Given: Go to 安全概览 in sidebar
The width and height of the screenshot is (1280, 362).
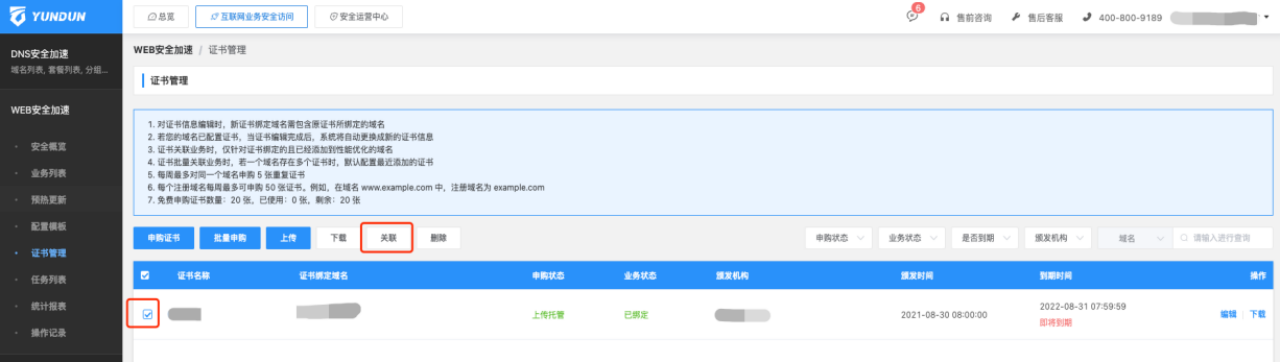Looking at the screenshot, I should 48,146.
